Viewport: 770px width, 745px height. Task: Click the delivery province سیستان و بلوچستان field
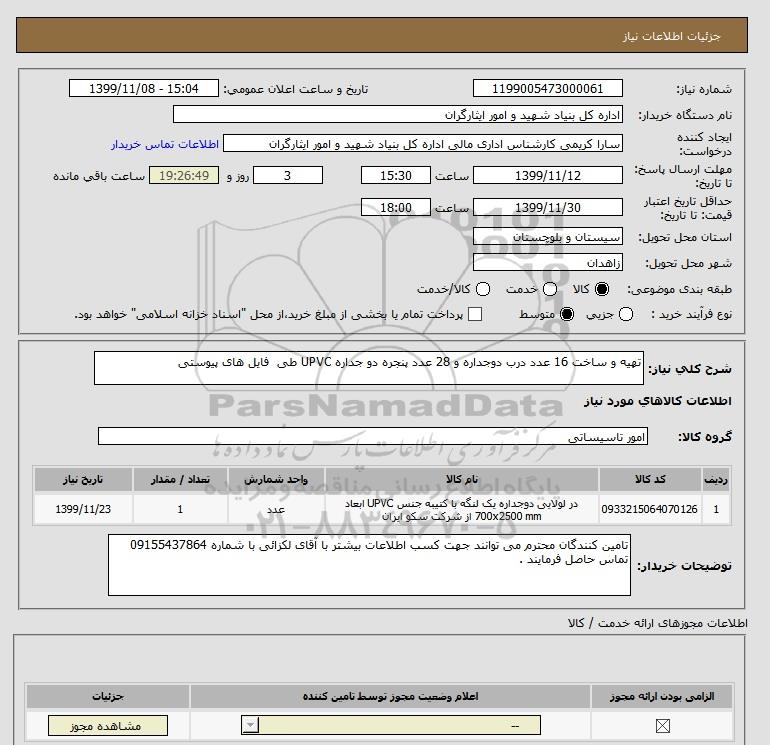tap(548, 237)
